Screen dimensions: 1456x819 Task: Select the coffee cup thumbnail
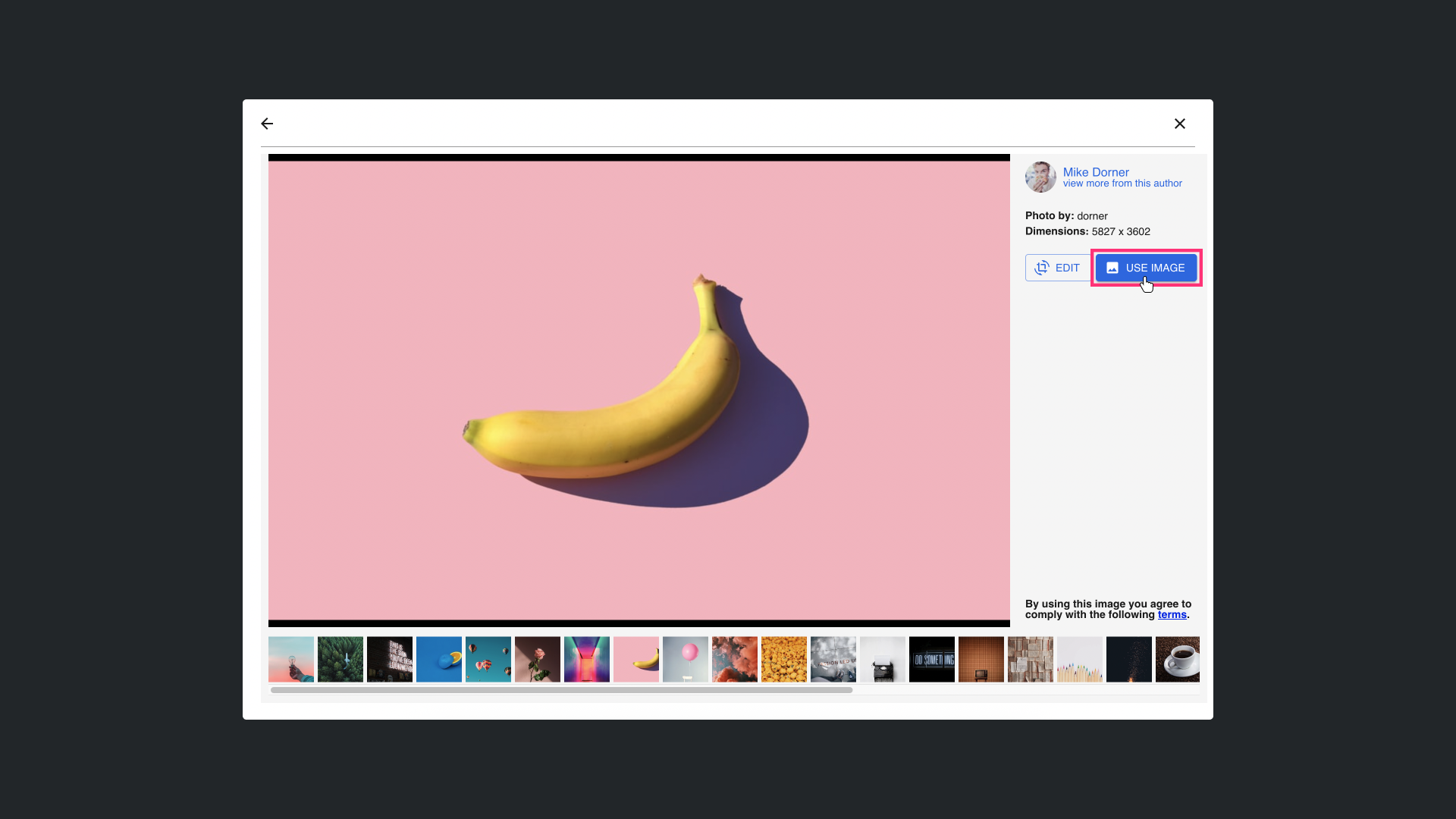tap(1178, 659)
